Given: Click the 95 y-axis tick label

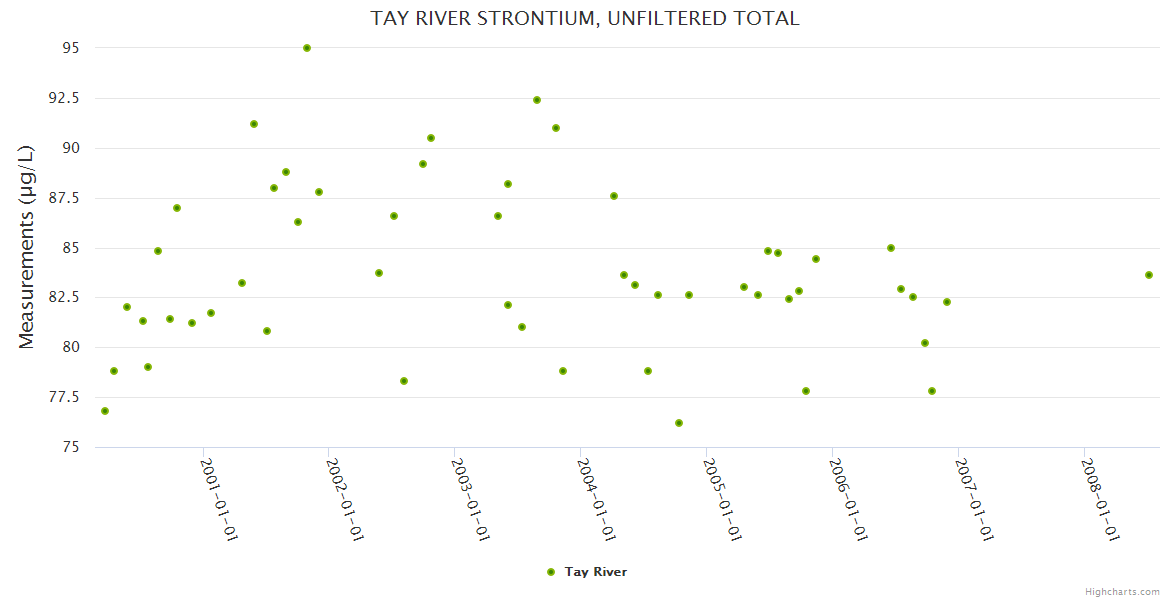Looking at the screenshot, I should coord(69,48).
